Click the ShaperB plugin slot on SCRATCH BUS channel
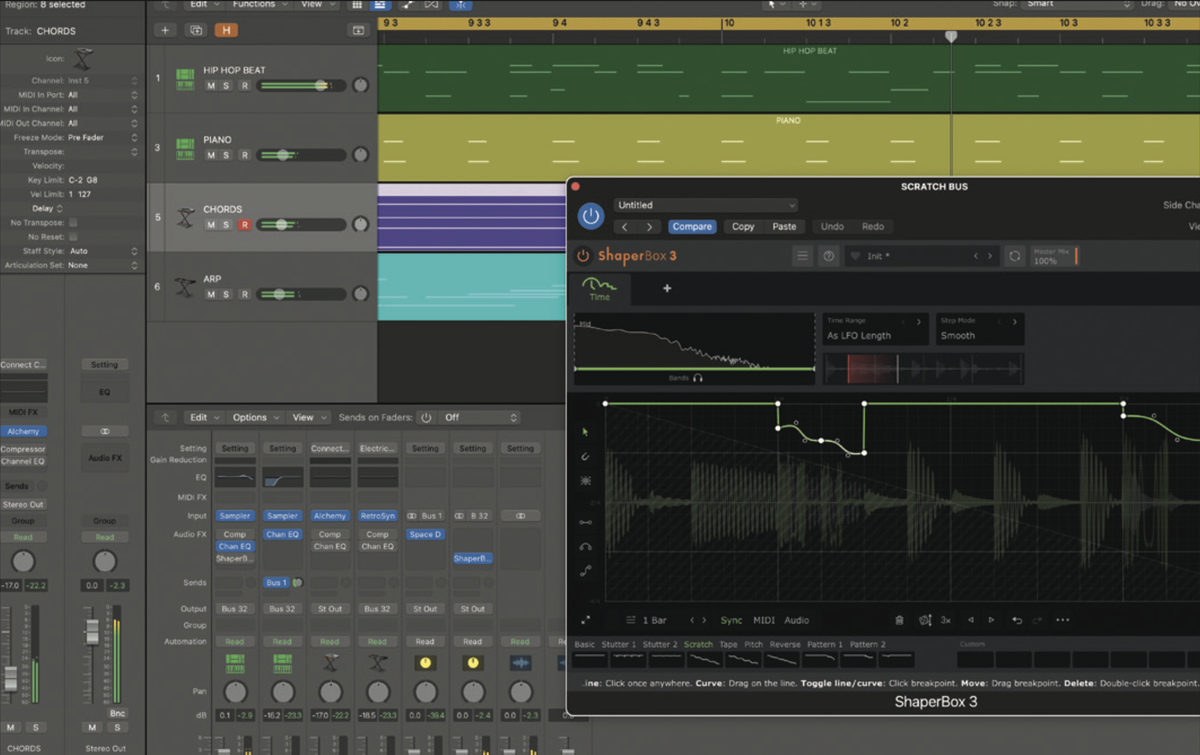The image size is (1200, 755). point(472,558)
